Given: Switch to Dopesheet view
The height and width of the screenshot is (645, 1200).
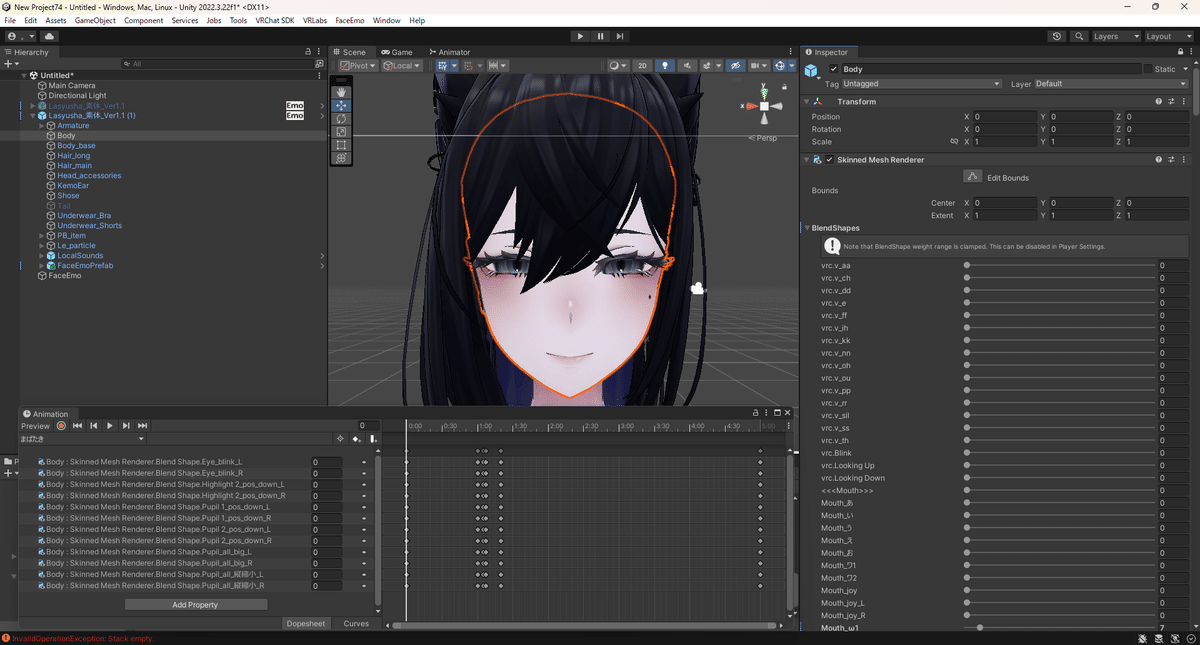Looking at the screenshot, I should [306, 623].
